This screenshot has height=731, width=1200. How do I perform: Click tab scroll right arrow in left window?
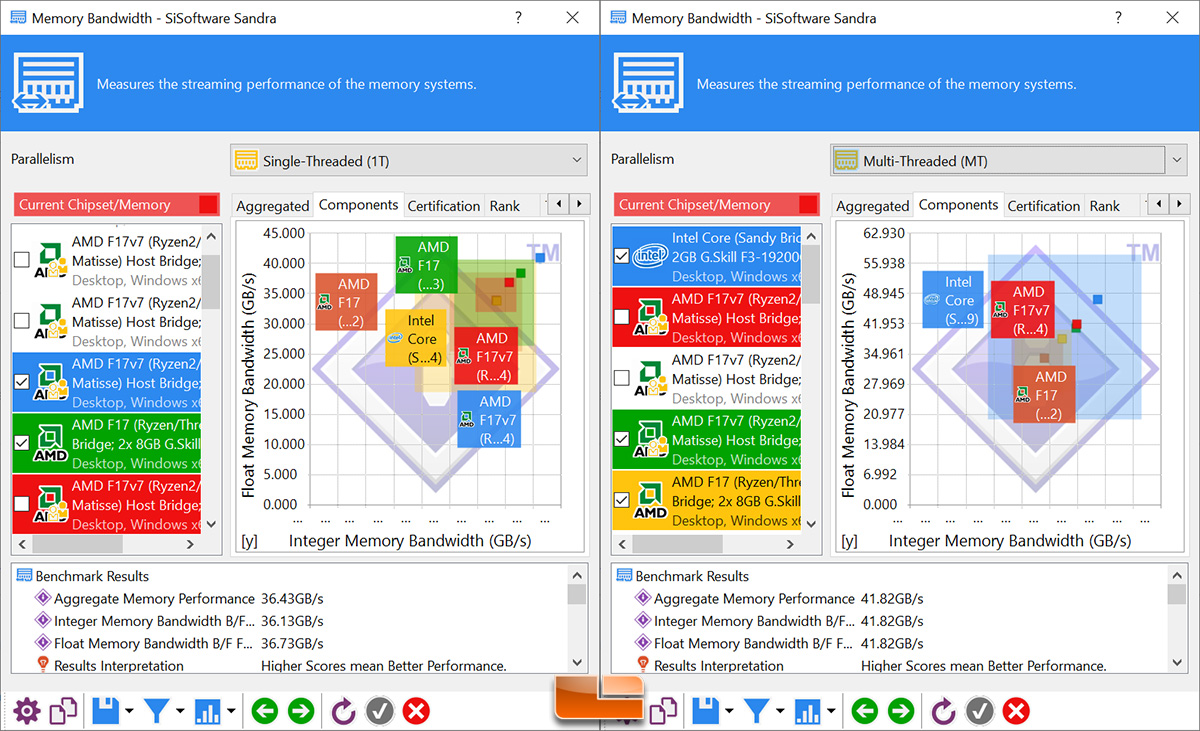pyautogui.click(x=579, y=204)
